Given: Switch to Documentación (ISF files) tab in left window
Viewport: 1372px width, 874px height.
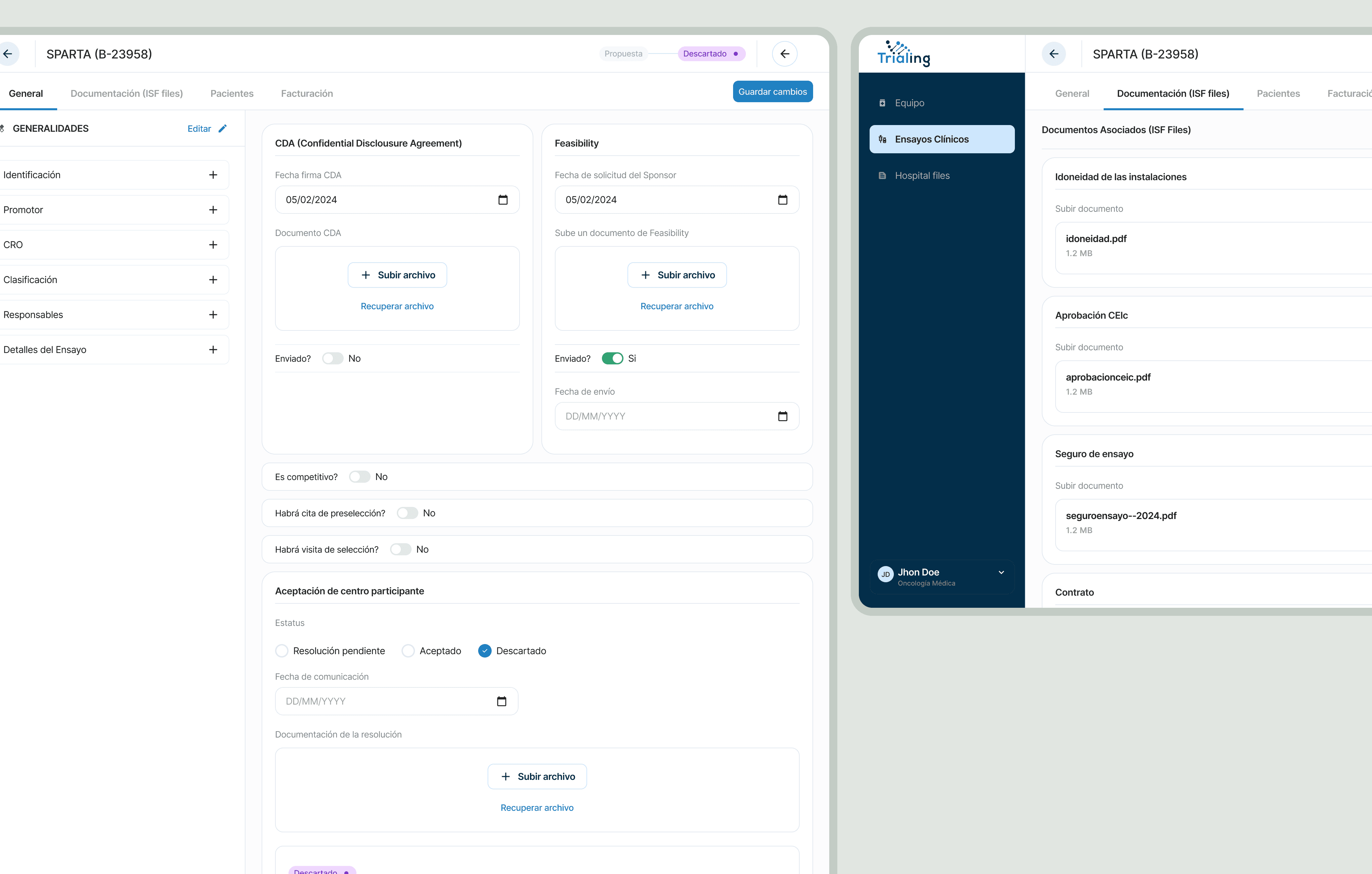Looking at the screenshot, I should click(126, 93).
